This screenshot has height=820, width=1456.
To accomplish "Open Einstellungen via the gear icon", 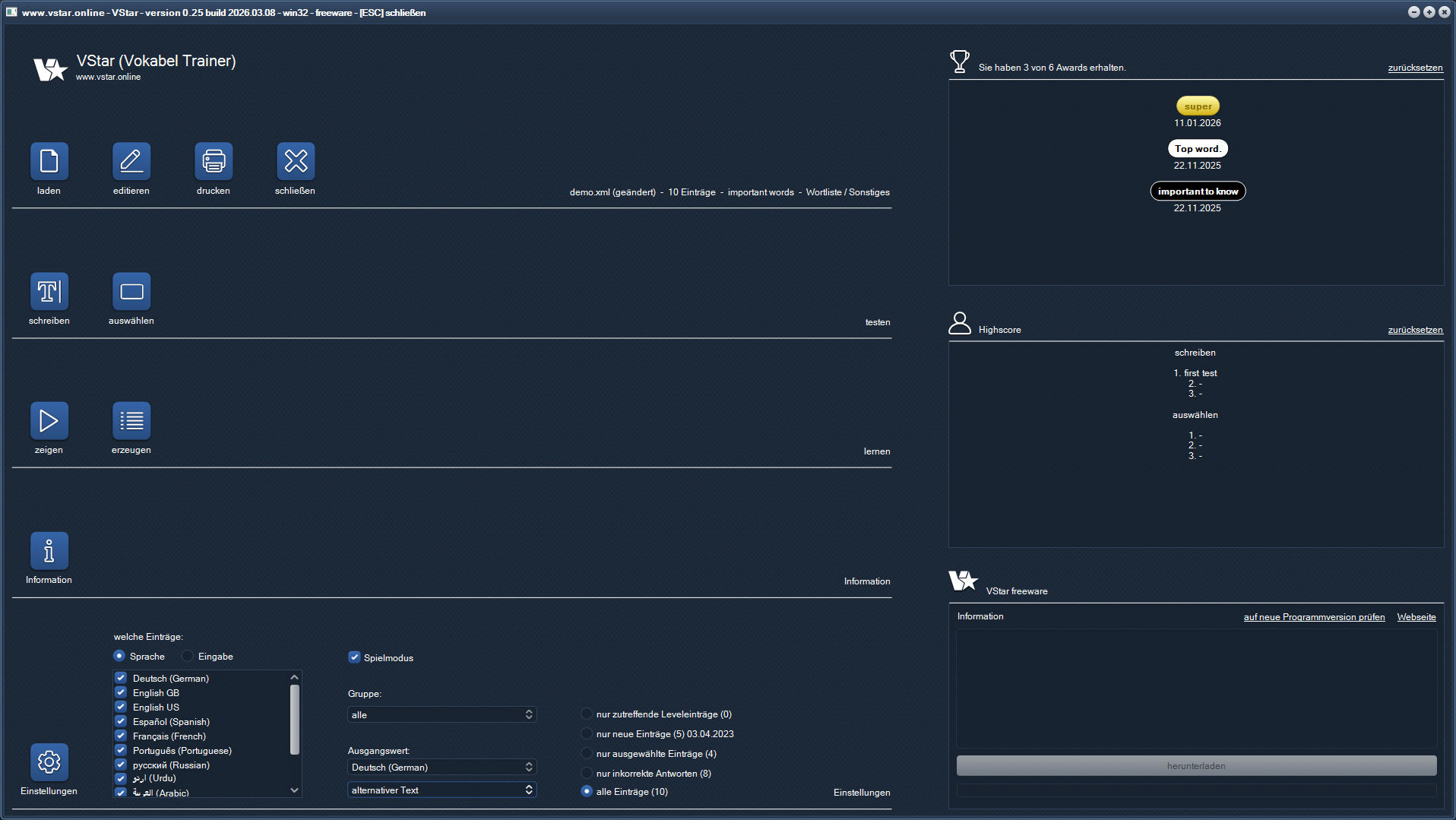I will [x=49, y=761].
